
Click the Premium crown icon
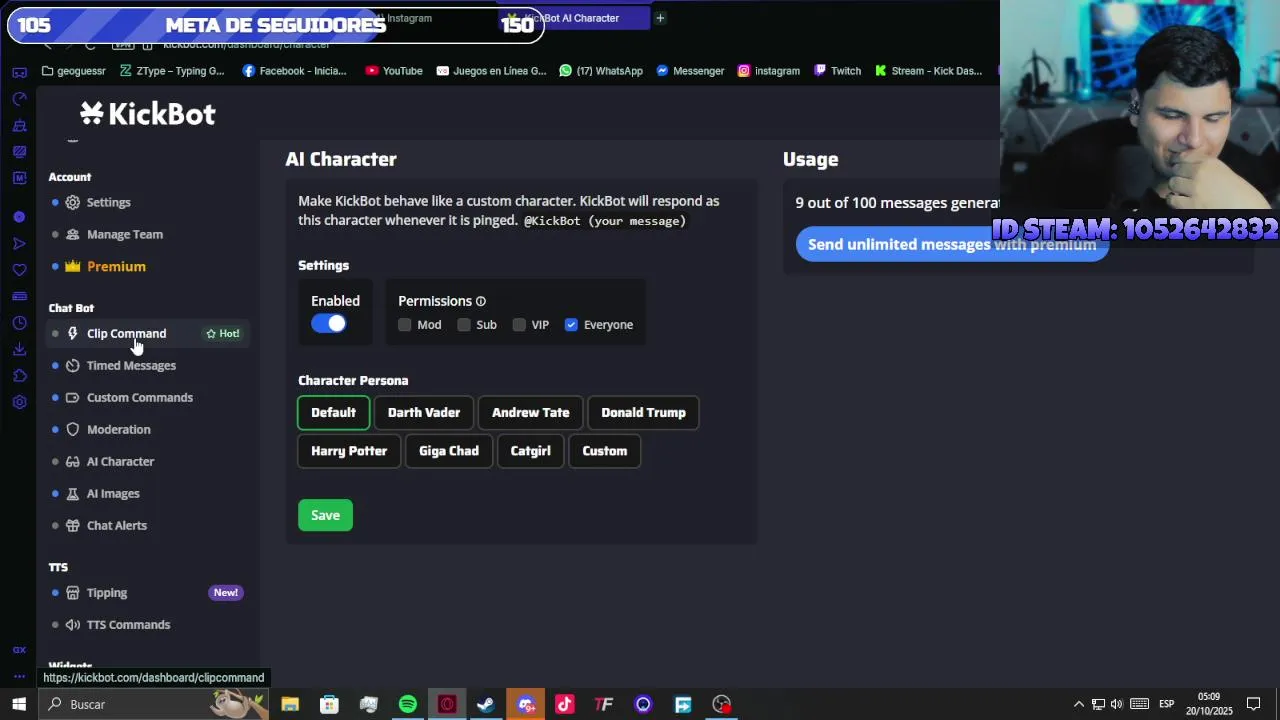tap(73, 266)
